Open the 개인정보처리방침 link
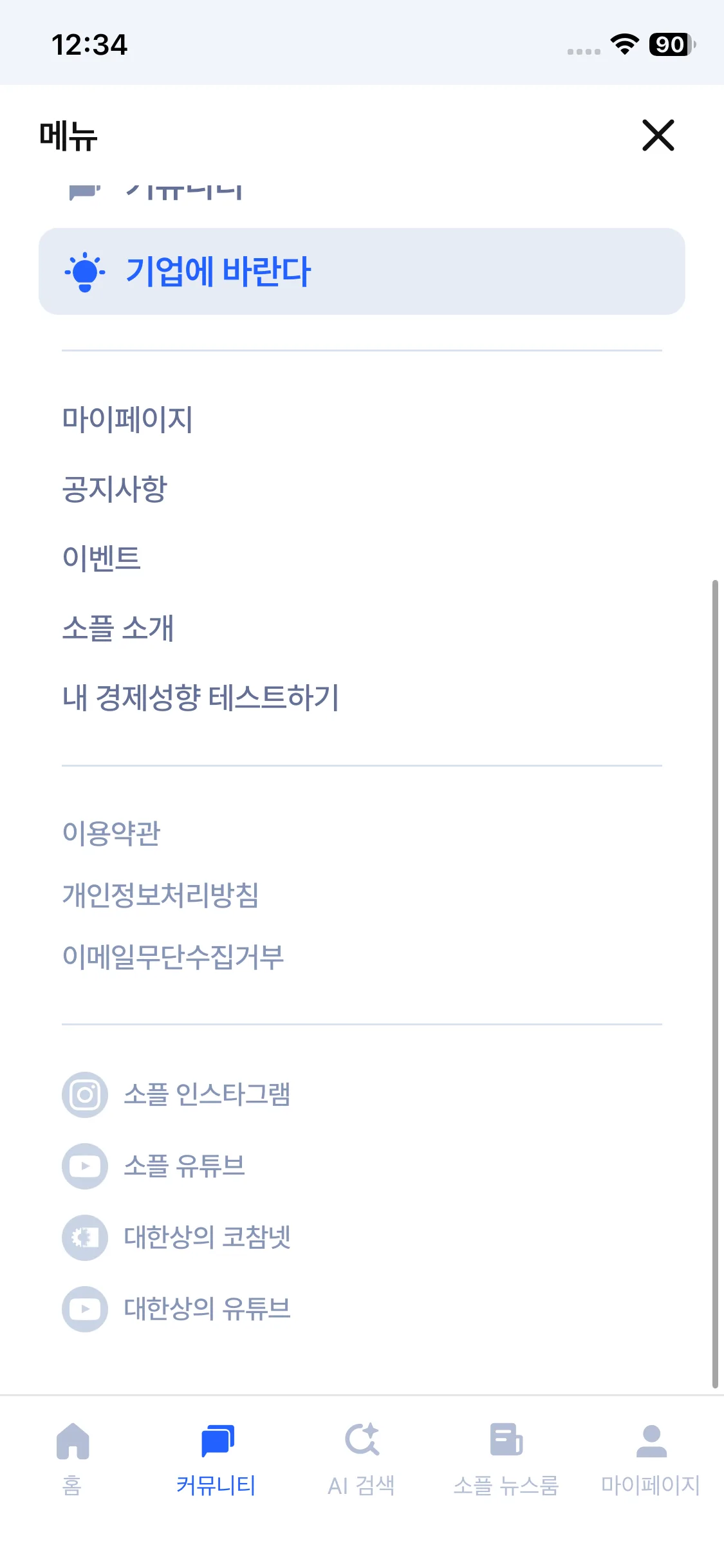This screenshot has width=724, height=1568. click(160, 895)
